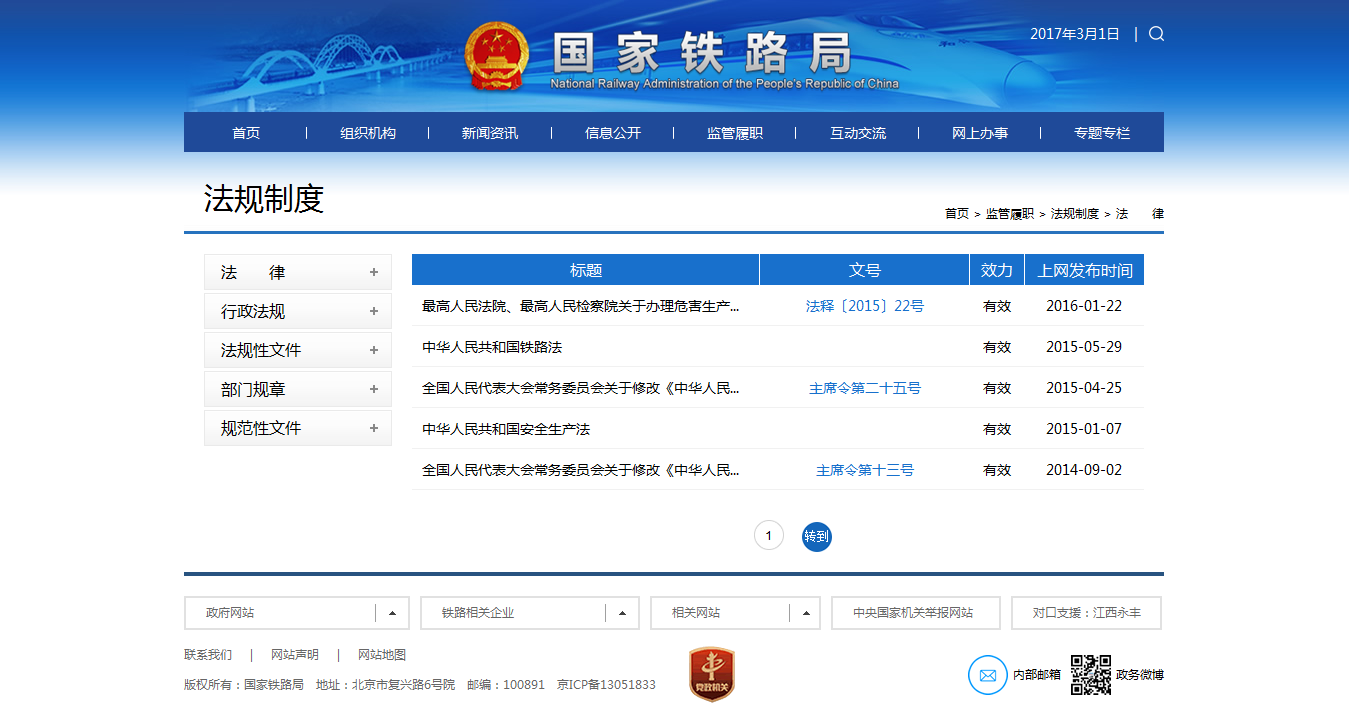Click the national emblem logo
Image resolution: width=1349 pixels, height=725 pixels.
click(497, 56)
